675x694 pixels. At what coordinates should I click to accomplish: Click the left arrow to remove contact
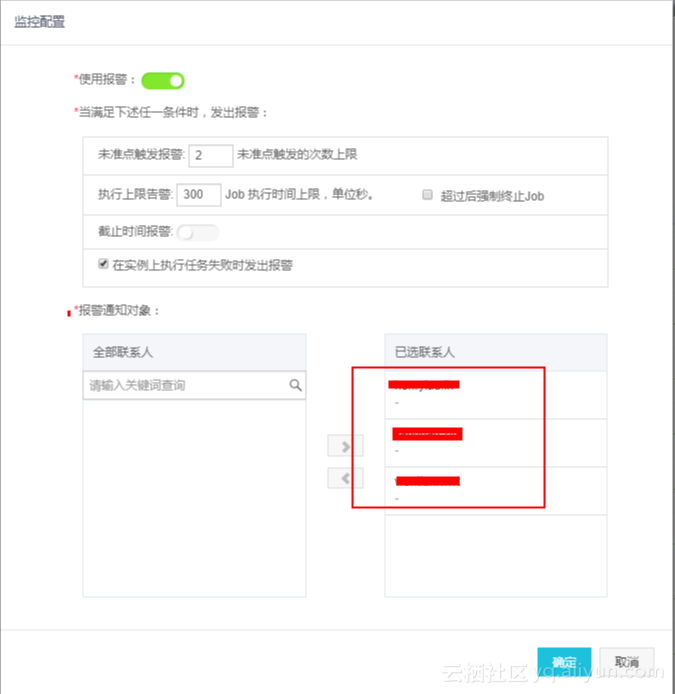[x=345, y=478]
